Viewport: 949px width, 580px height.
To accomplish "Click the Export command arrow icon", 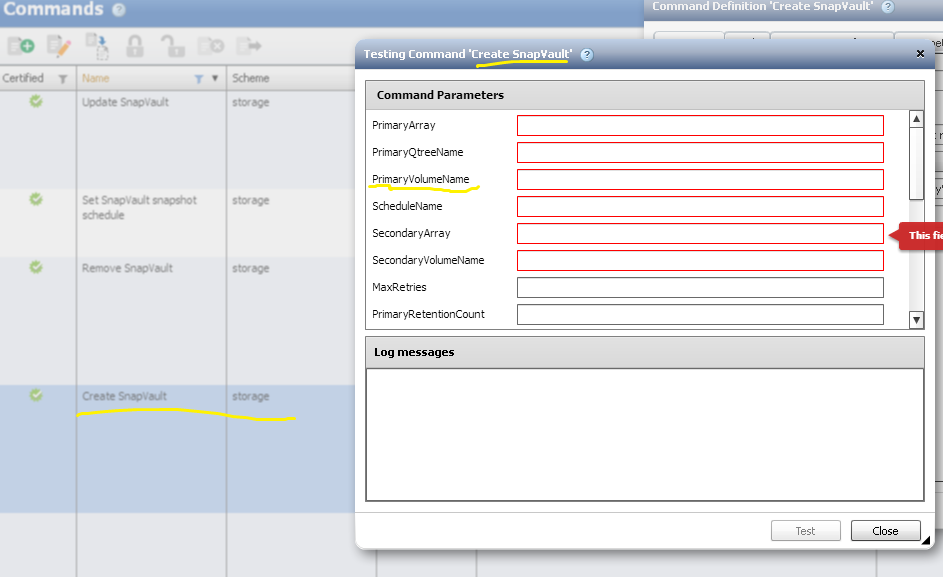I will [248, 46].
